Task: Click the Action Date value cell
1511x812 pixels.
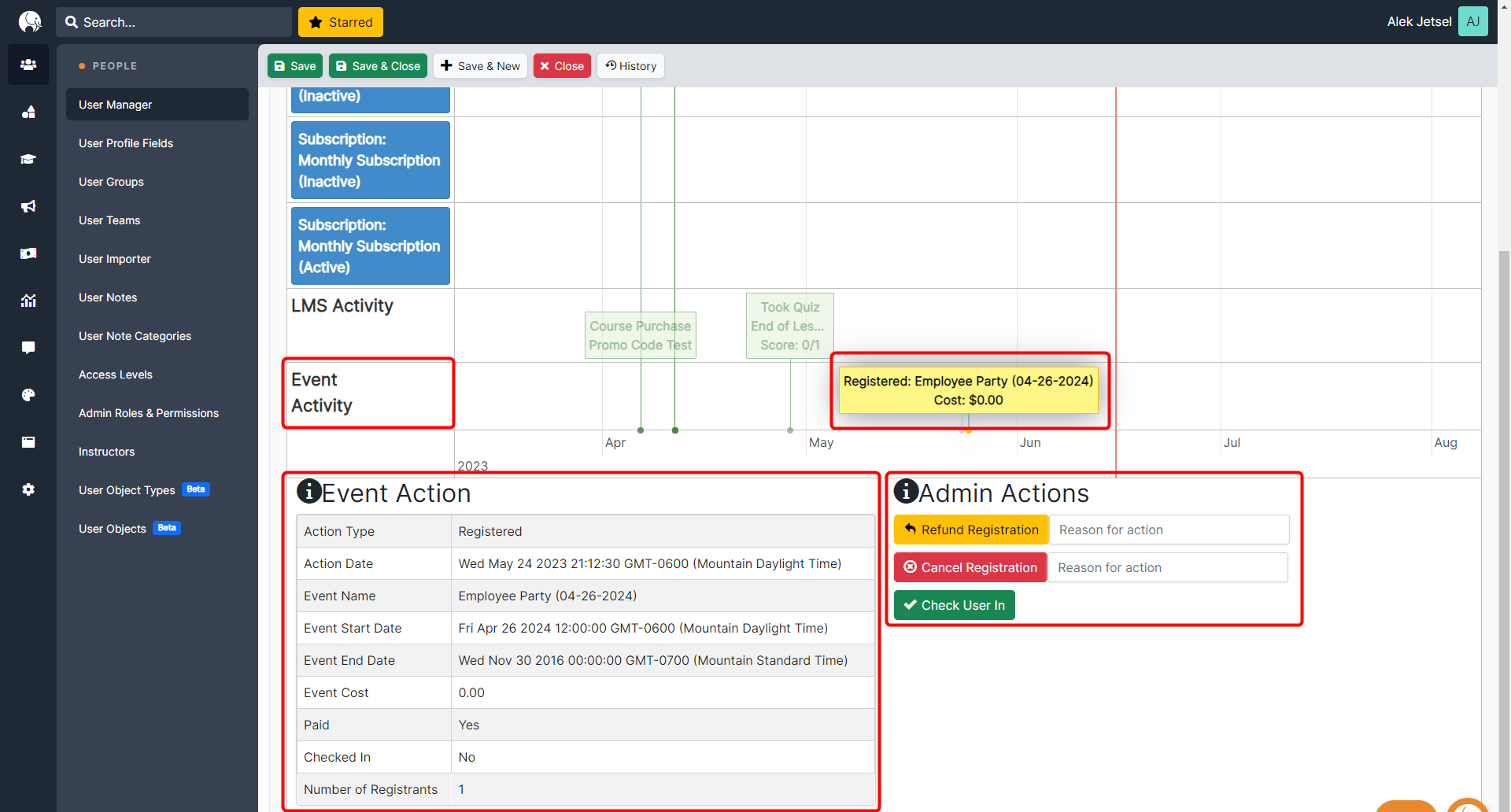Action: [663, 563]
